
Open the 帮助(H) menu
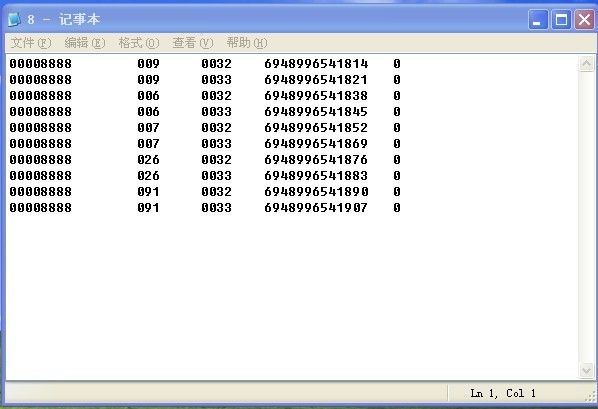[247, 43]
